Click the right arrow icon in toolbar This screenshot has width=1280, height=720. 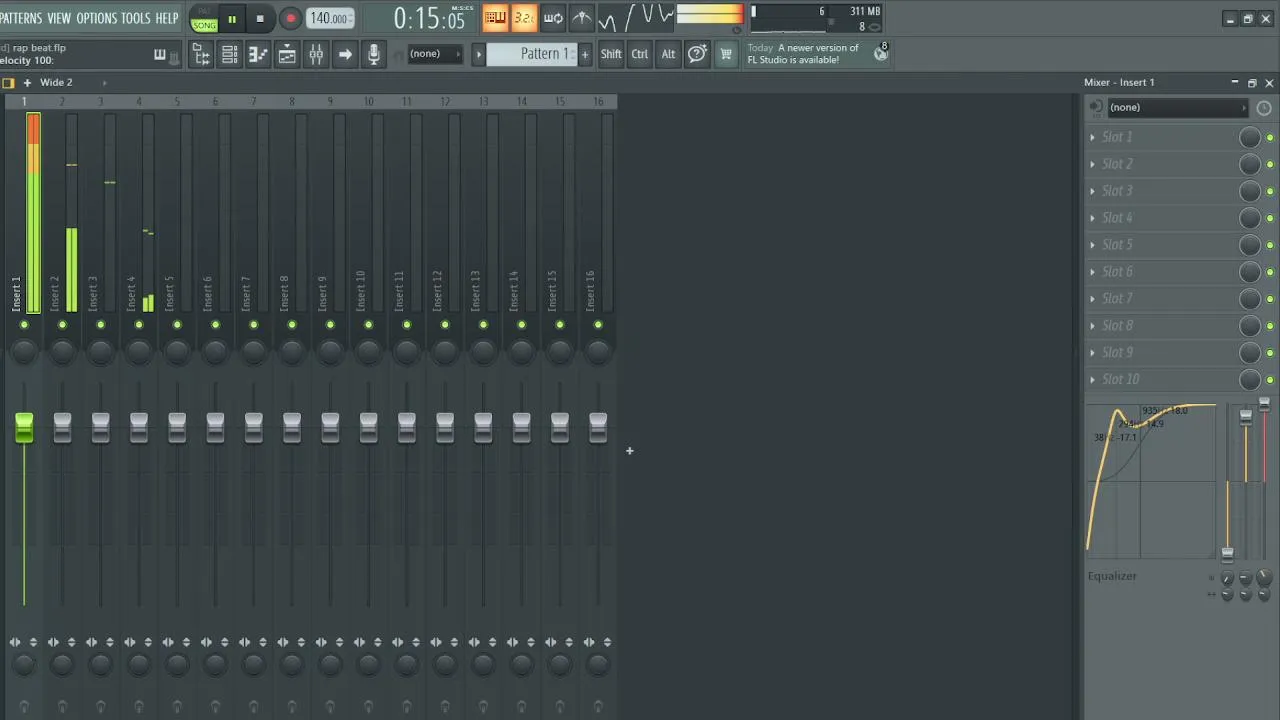click(x=345, y=54)
